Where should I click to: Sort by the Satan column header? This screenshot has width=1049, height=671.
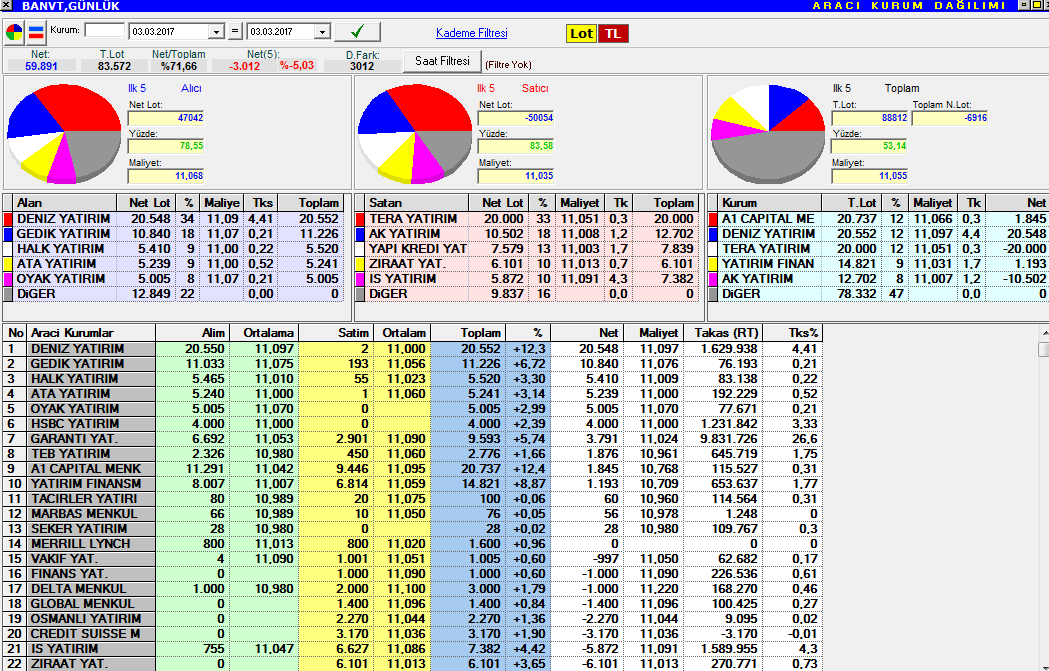tap(417, 203)
